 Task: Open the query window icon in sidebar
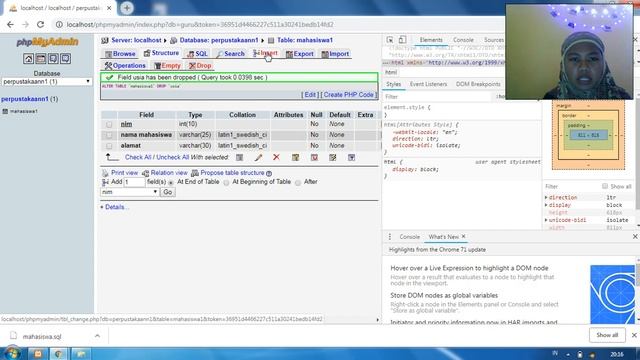coord(53,59)
